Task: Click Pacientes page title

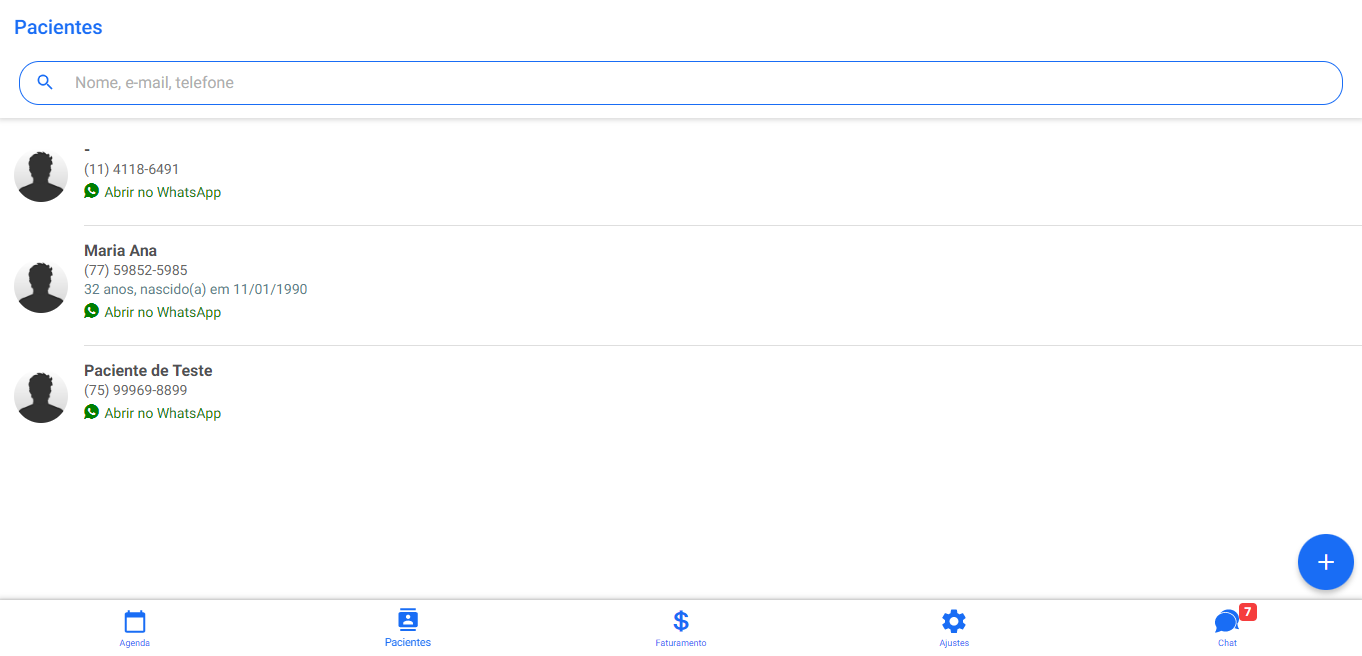Action: (x=58, y=27)
